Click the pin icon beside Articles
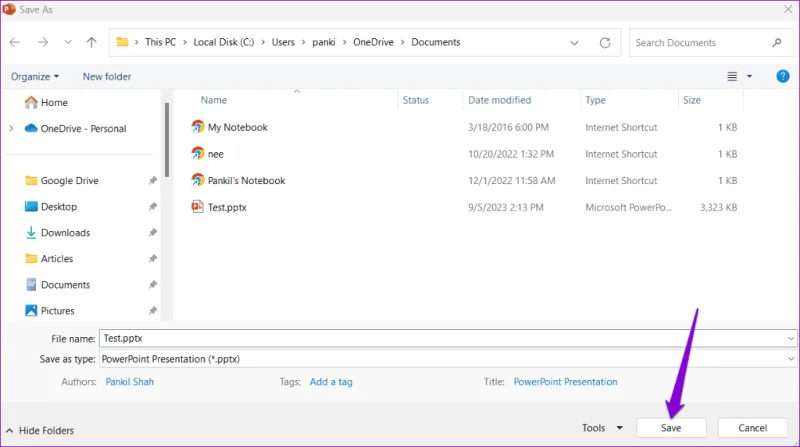 click(153, 259)
